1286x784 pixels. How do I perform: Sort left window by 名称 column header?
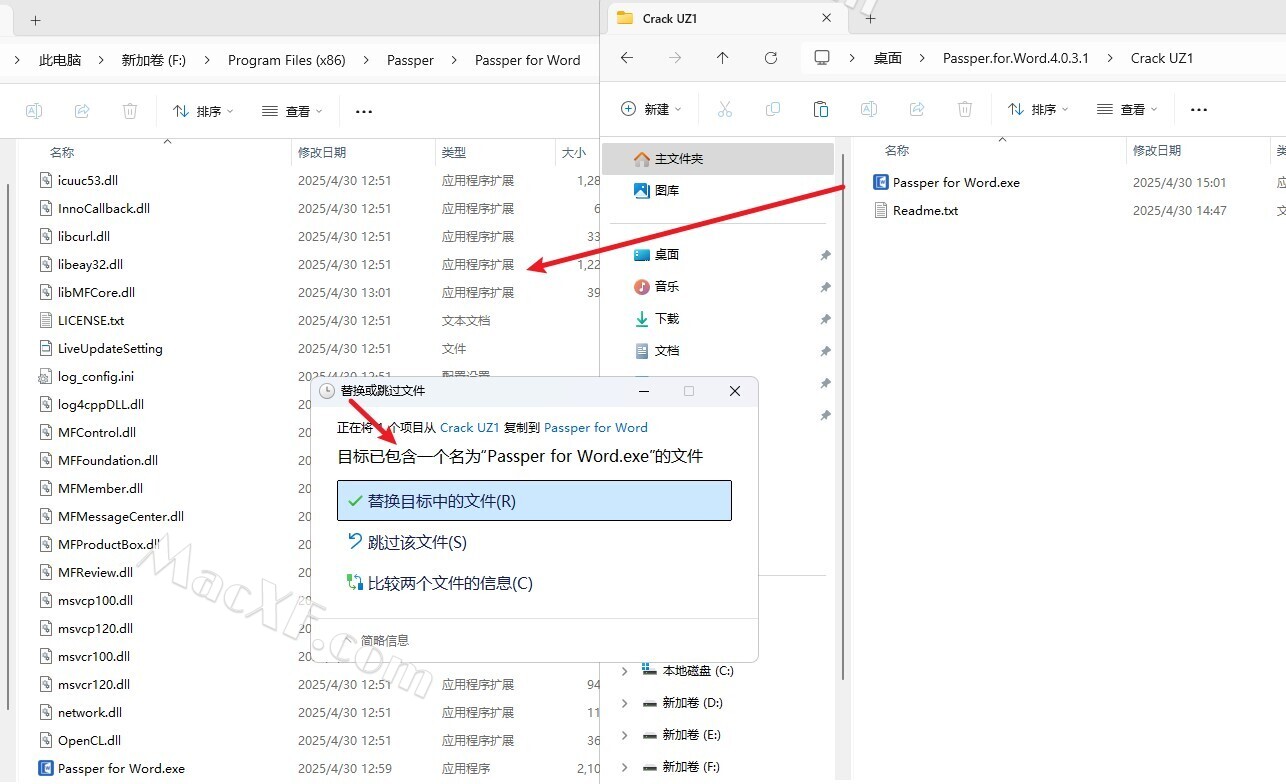62,152
